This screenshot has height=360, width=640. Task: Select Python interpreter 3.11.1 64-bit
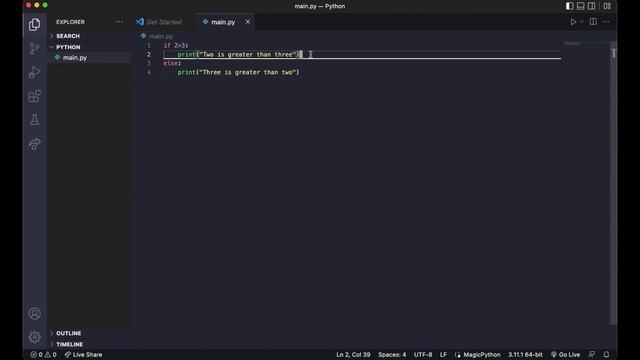pos(525,355)
